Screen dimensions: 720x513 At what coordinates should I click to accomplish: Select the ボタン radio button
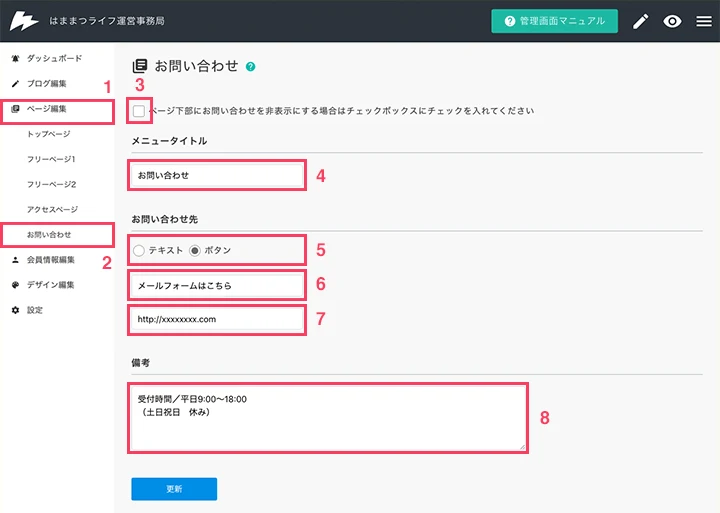pos(195,250)
